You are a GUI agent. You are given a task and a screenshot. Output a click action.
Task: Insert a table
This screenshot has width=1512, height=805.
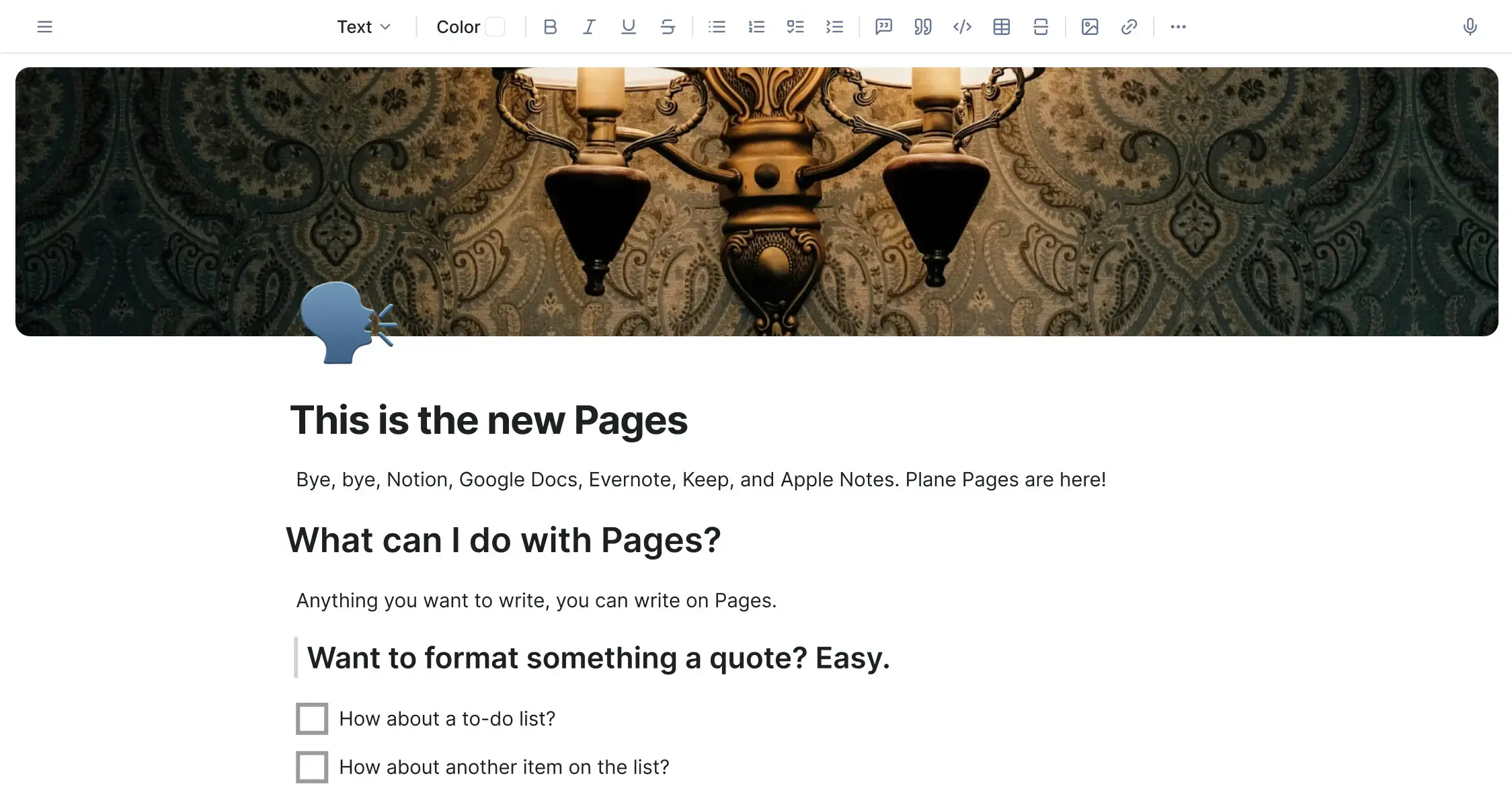tap(1001, 27)
